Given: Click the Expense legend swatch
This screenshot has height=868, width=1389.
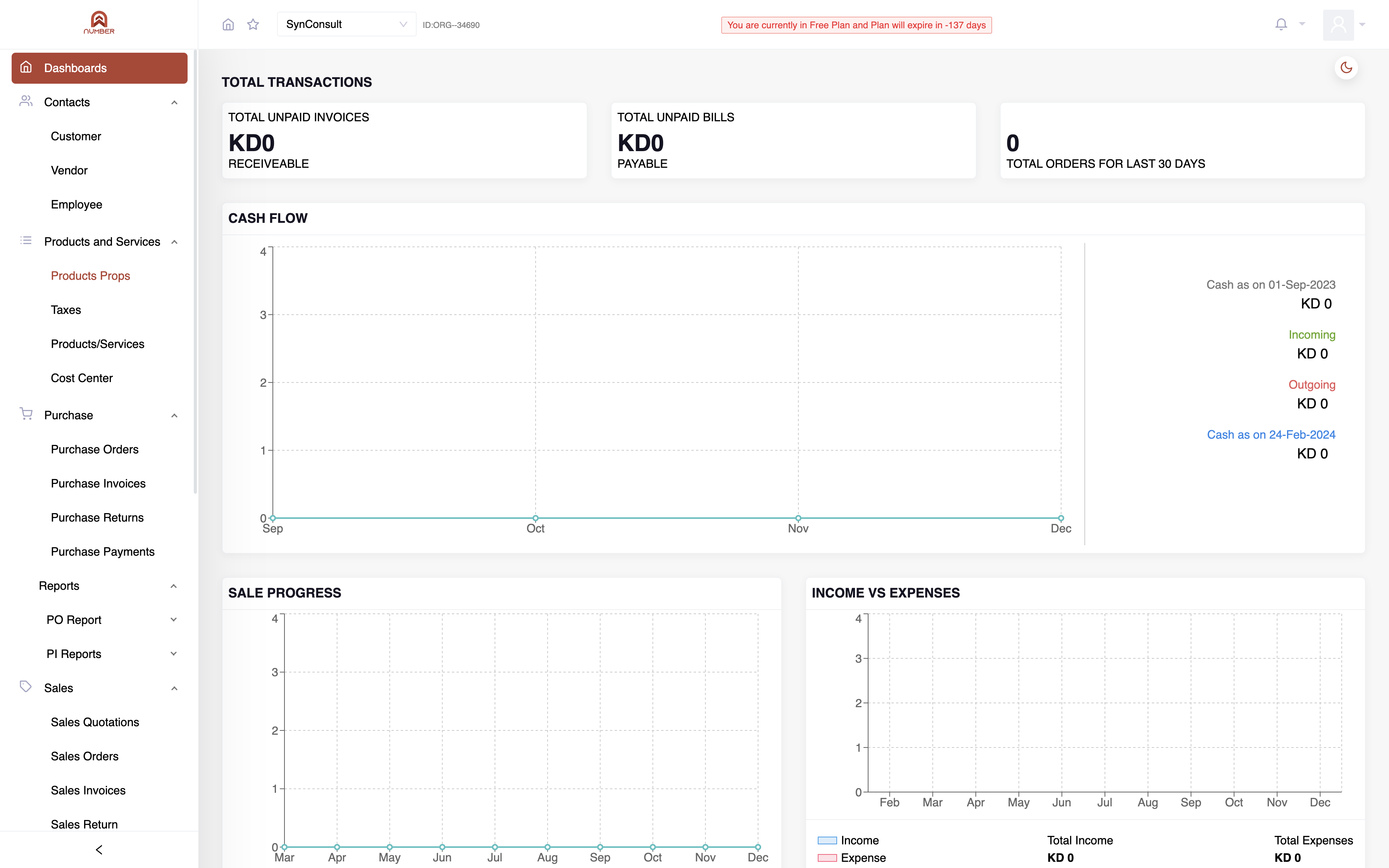Looking at the screenshot, I should coord(827,858).
